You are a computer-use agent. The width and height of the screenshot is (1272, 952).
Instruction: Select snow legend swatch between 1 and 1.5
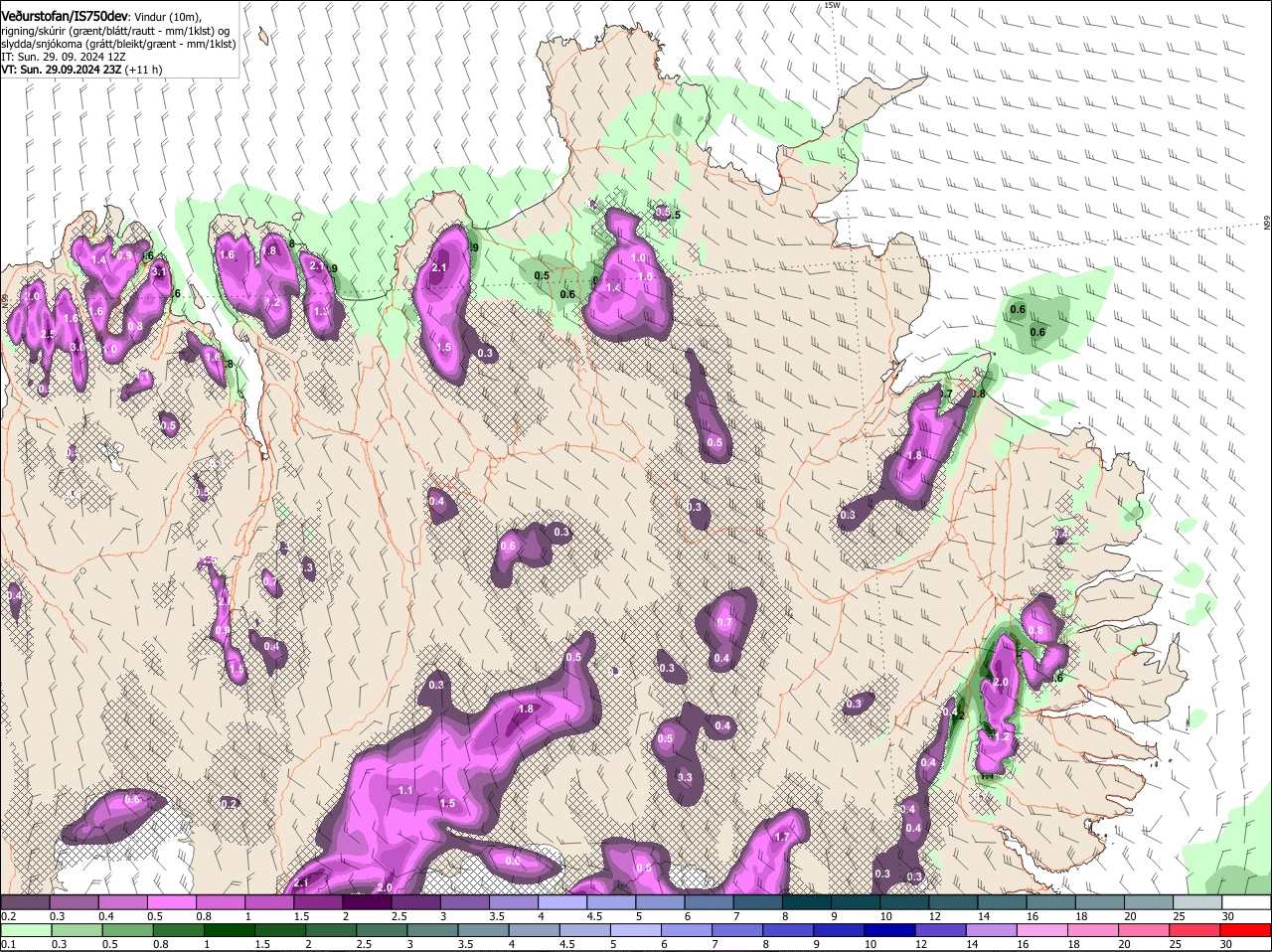270,901
